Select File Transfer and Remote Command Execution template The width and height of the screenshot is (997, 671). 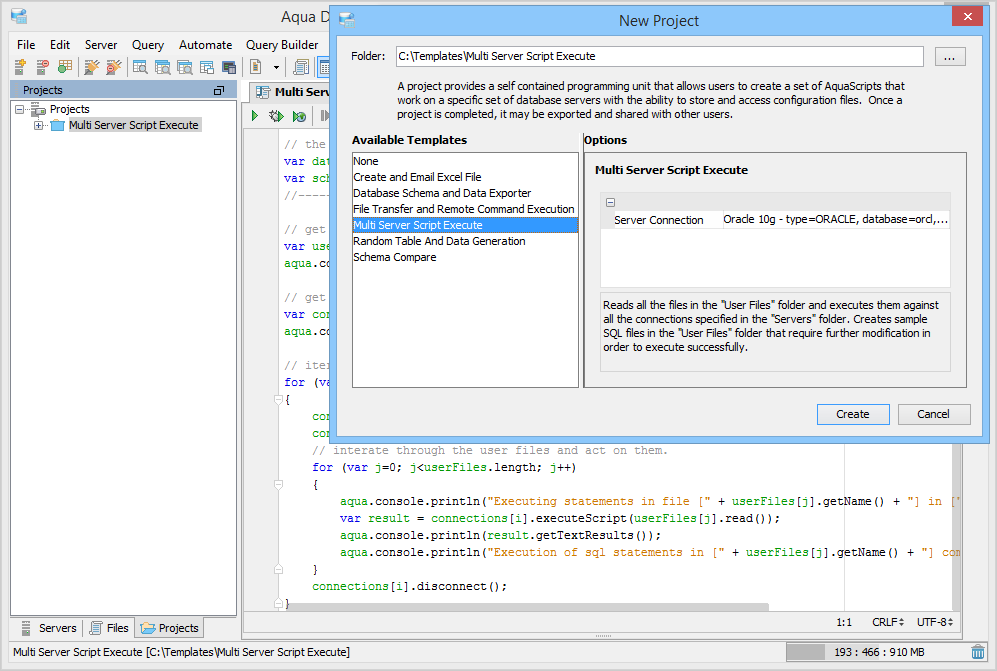(x=464, y=209)
